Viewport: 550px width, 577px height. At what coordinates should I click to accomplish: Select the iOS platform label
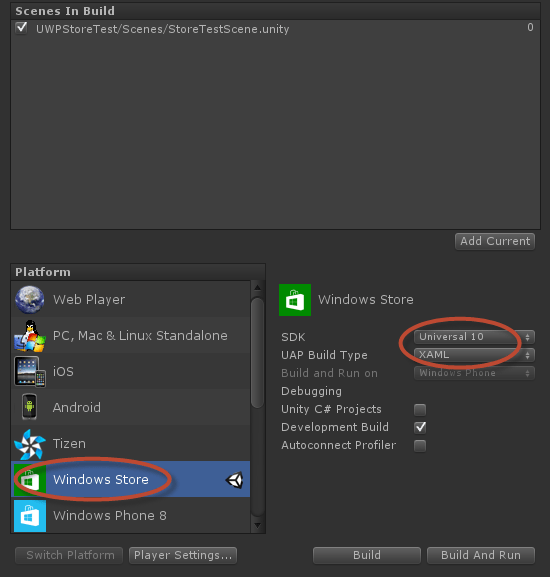click(x=63, y=372)
